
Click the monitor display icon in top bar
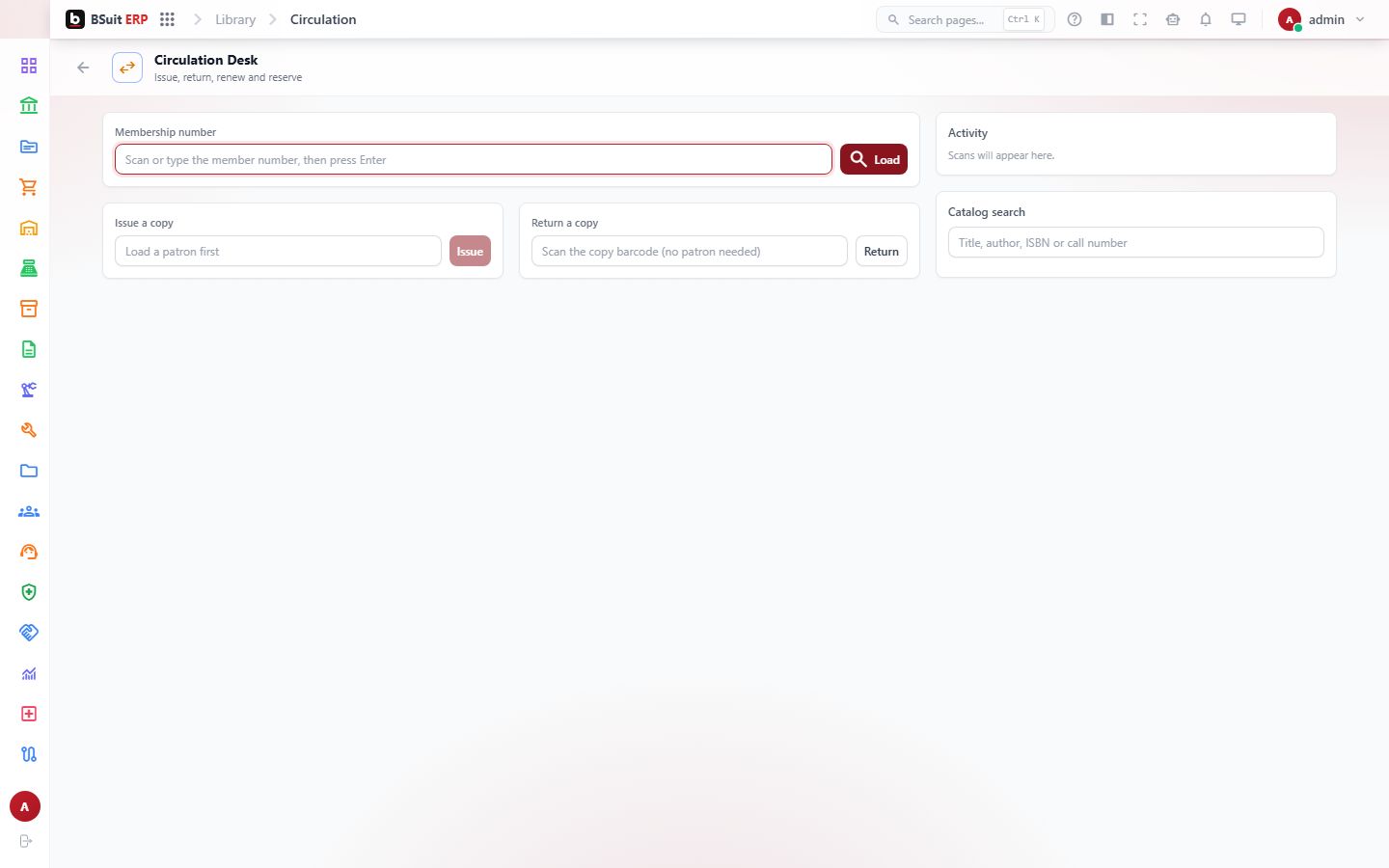pyautogui.click(x=1239, y=19)
